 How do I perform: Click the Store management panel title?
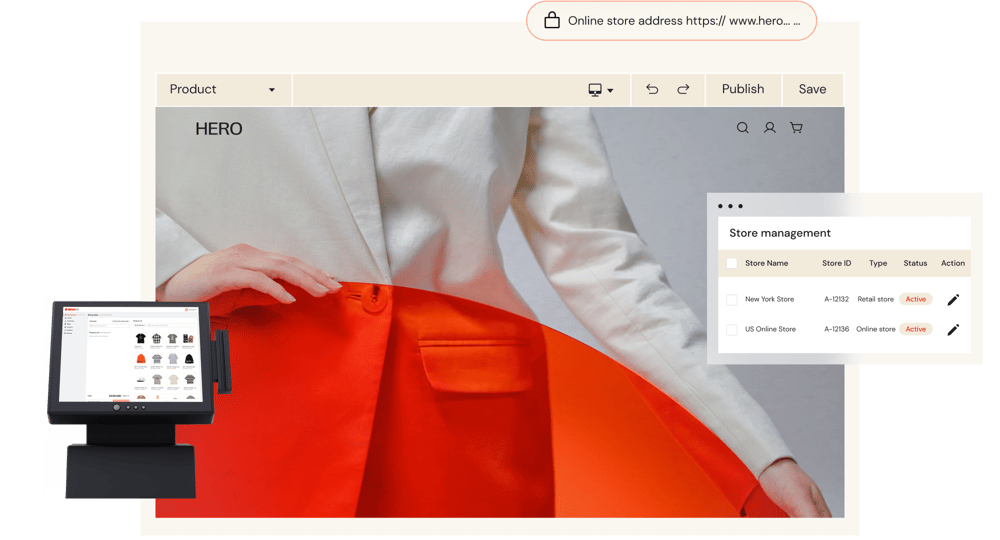pos(780,233)
